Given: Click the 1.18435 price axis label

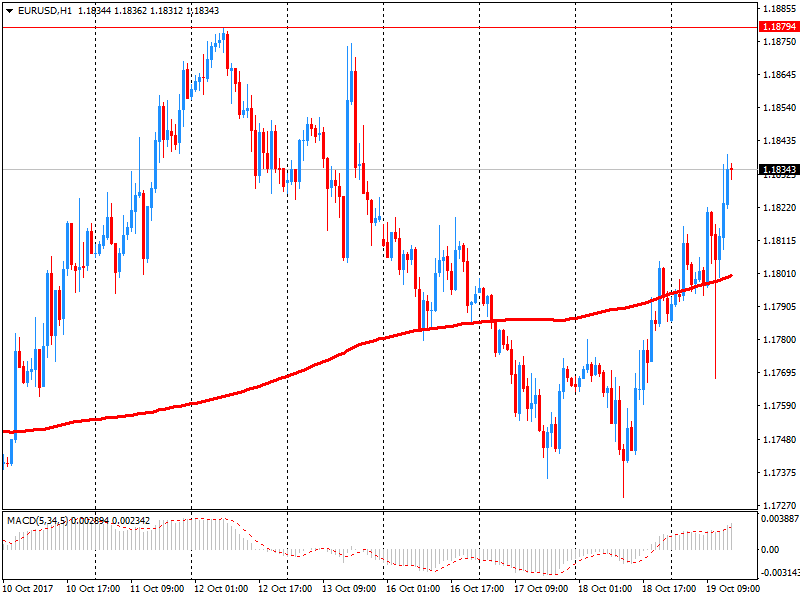Looking at the screenshot, I should click(780, 141).
